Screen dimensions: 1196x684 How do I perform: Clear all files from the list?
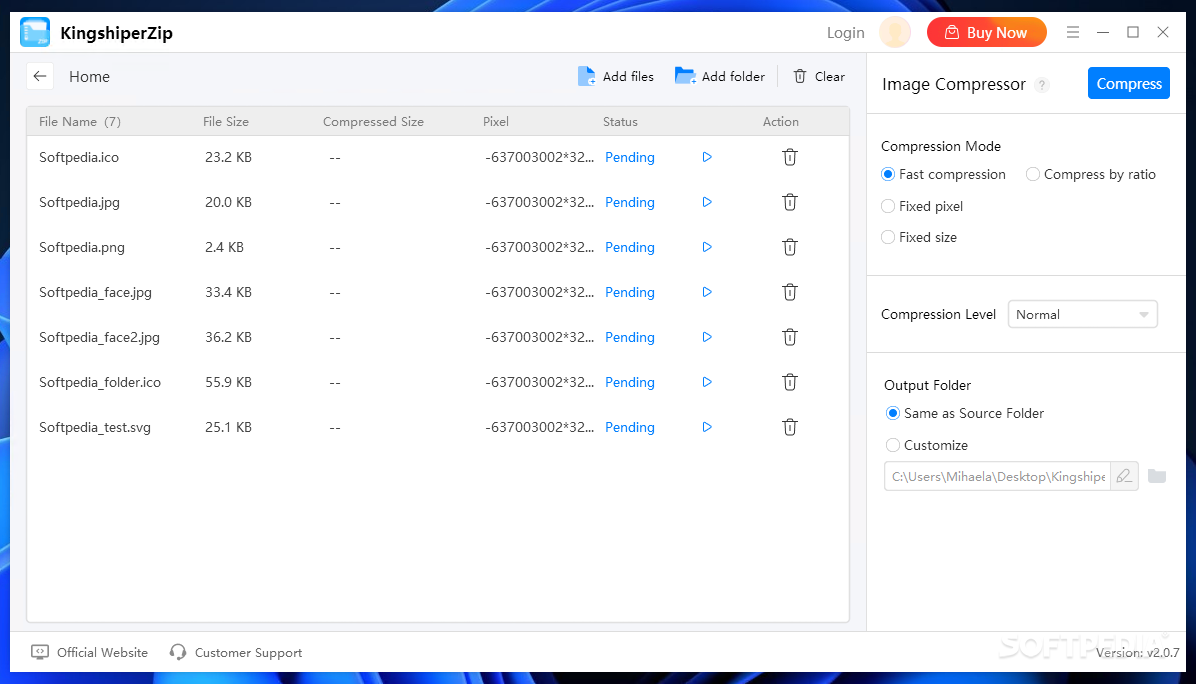pos(819,76)
